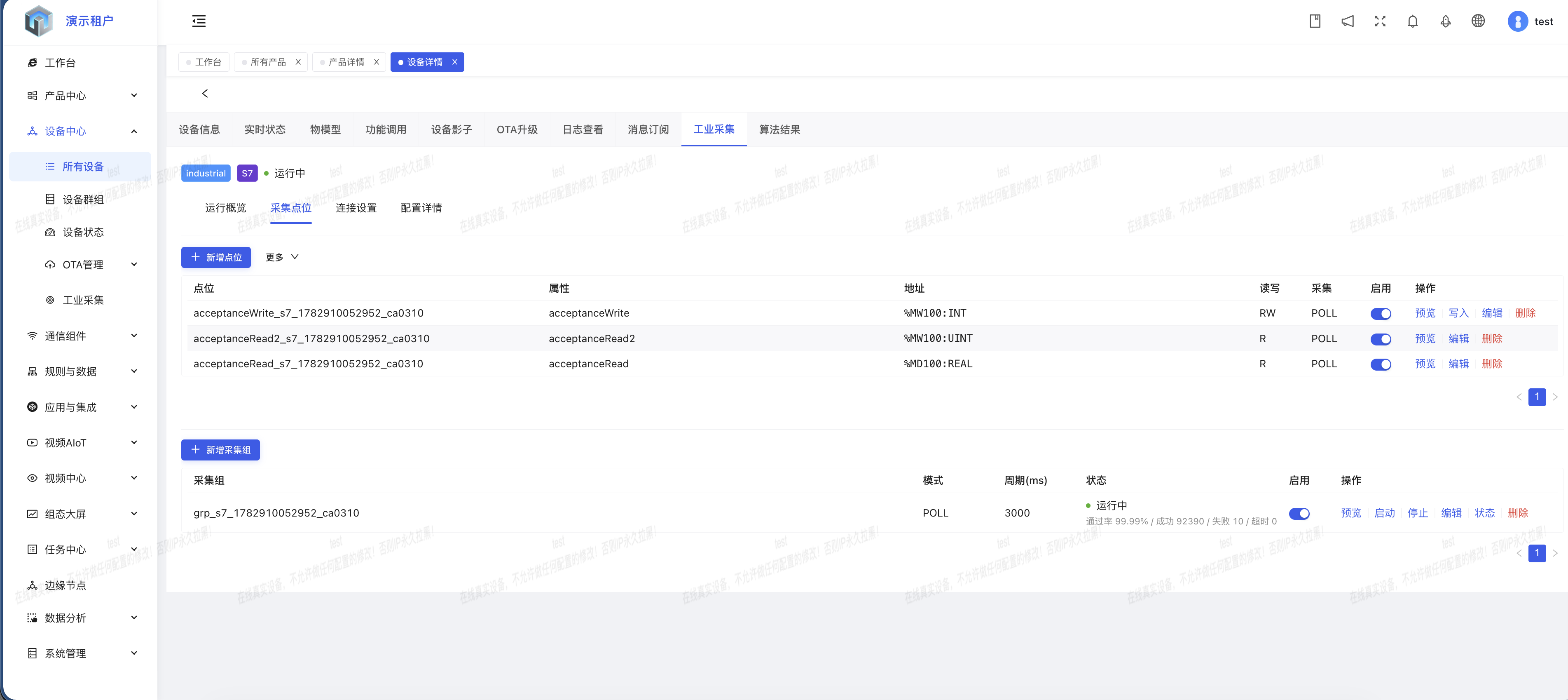Switch to 实时状态 tab
Screen dimensions: 1568x700
click(265, 130)
